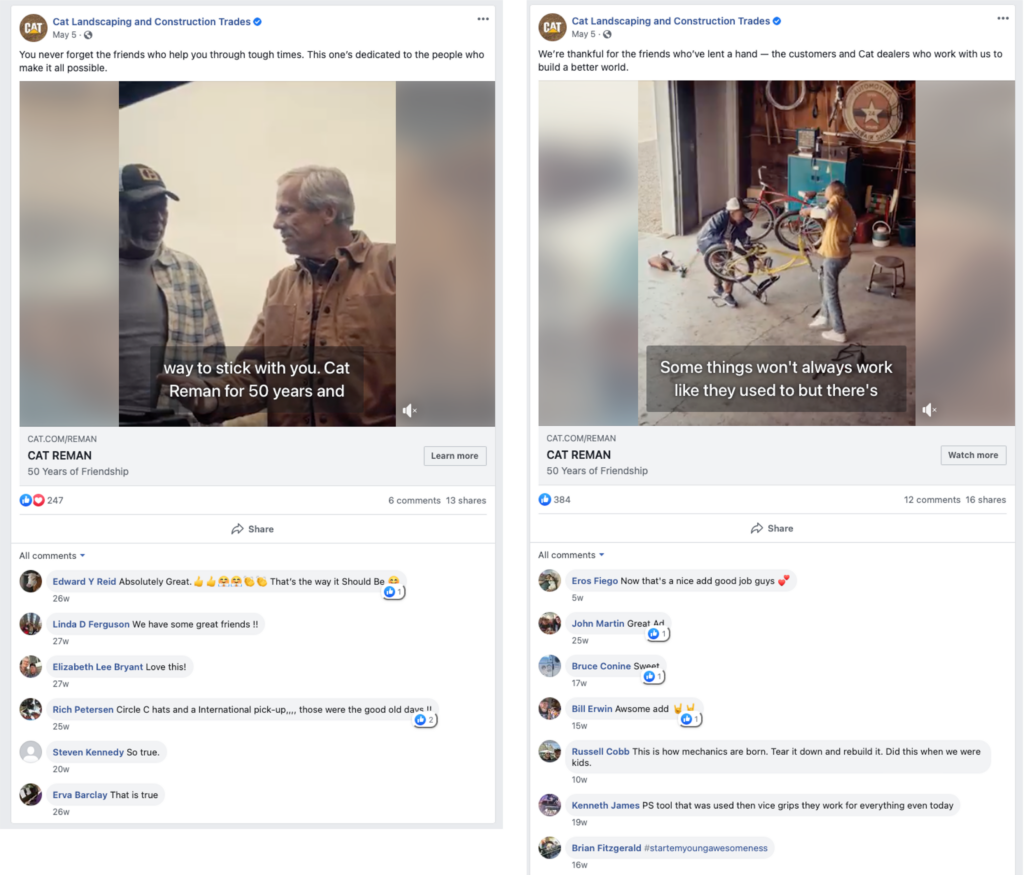Unmute the bicycle garage video
Viewport: 1024px width, 875px height.
coord(929,409)
